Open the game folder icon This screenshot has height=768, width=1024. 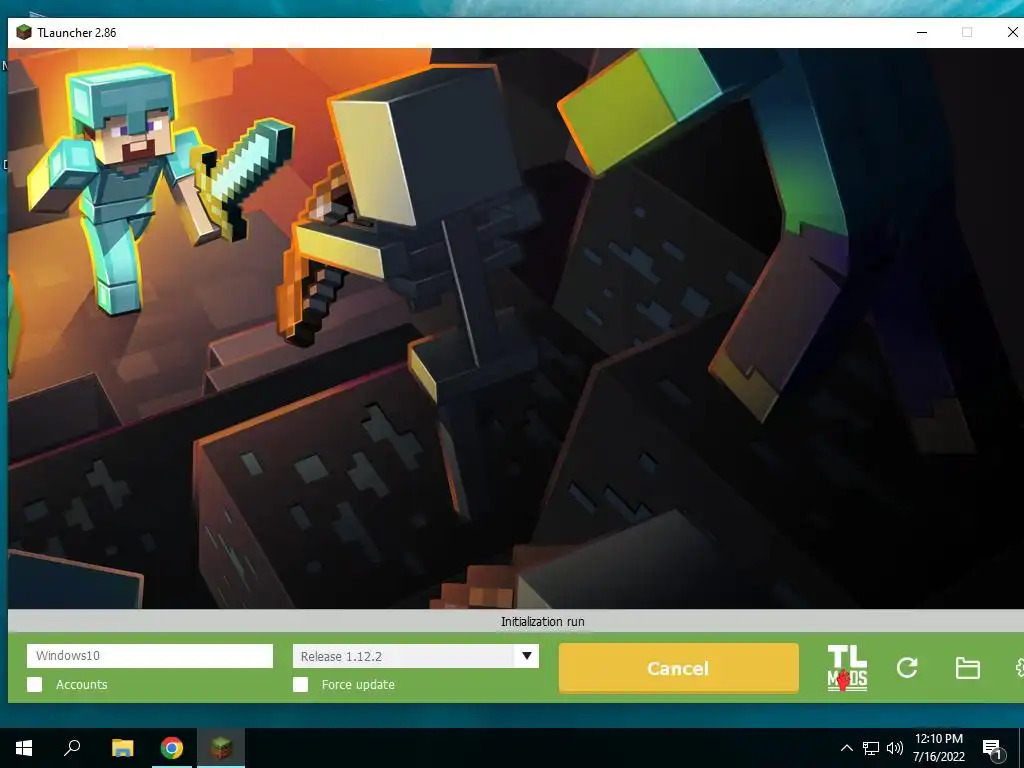pos(967,668)
